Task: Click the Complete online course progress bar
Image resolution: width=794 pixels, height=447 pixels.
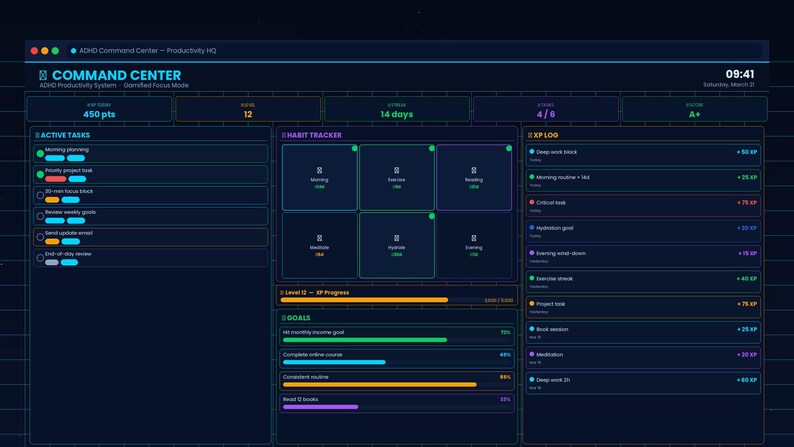Action: [396, 362]
